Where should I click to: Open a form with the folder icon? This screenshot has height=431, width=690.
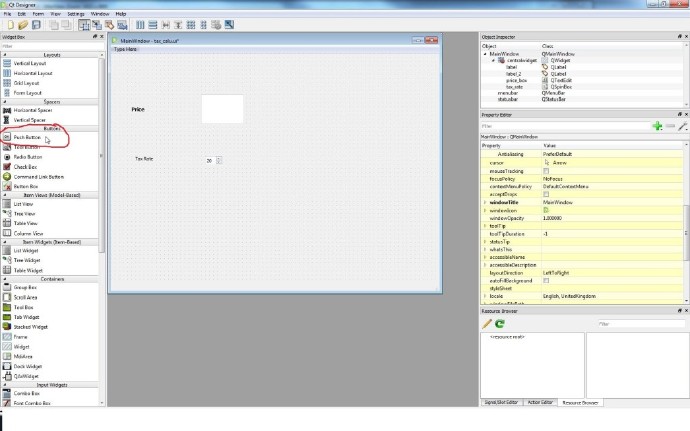point(23,25)
